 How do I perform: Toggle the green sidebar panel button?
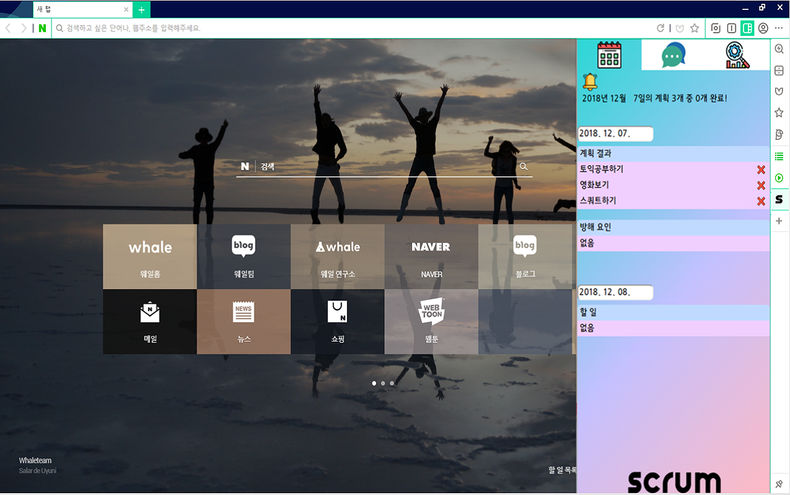[747, 28]
